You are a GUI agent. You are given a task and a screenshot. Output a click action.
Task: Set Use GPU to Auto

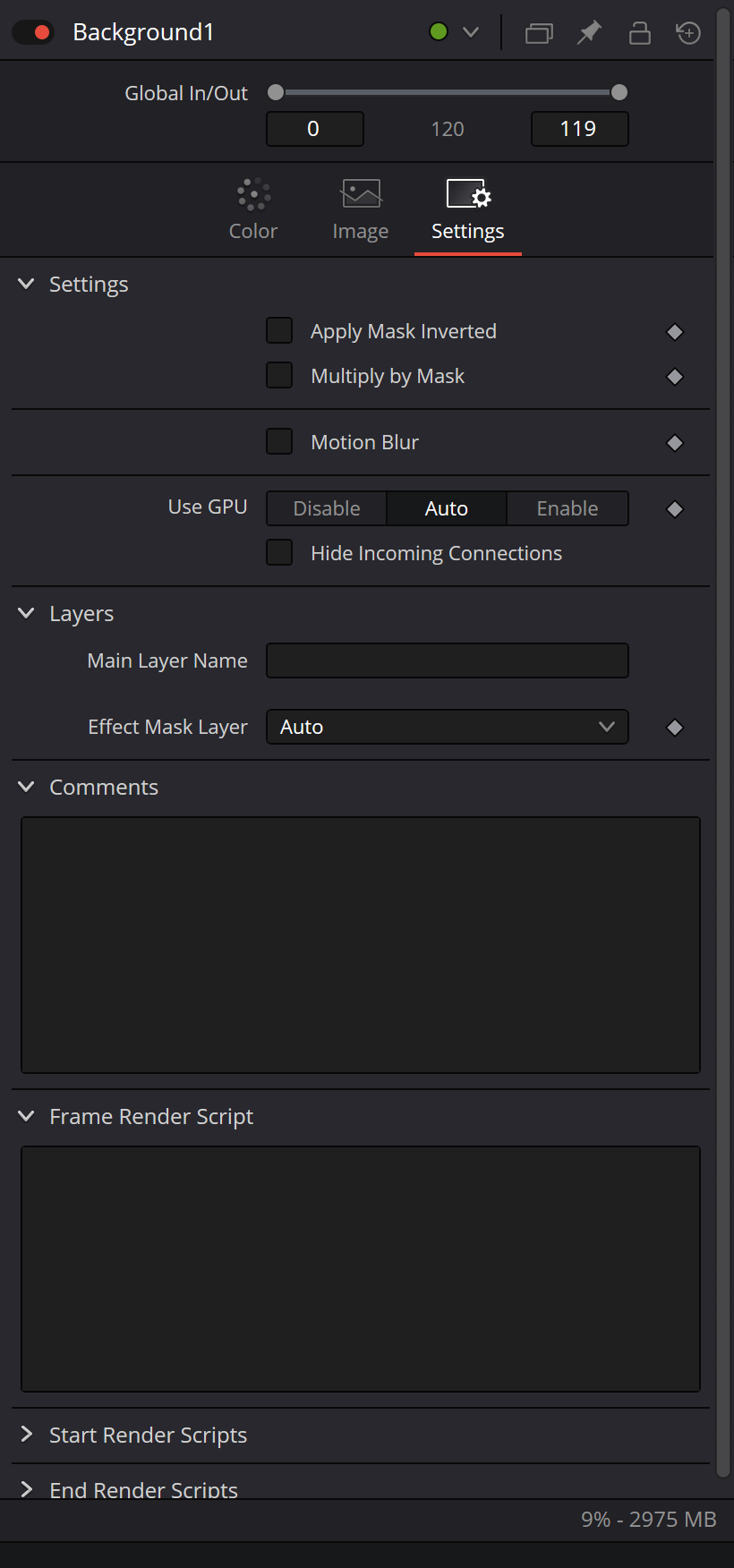tap(447, 508)
